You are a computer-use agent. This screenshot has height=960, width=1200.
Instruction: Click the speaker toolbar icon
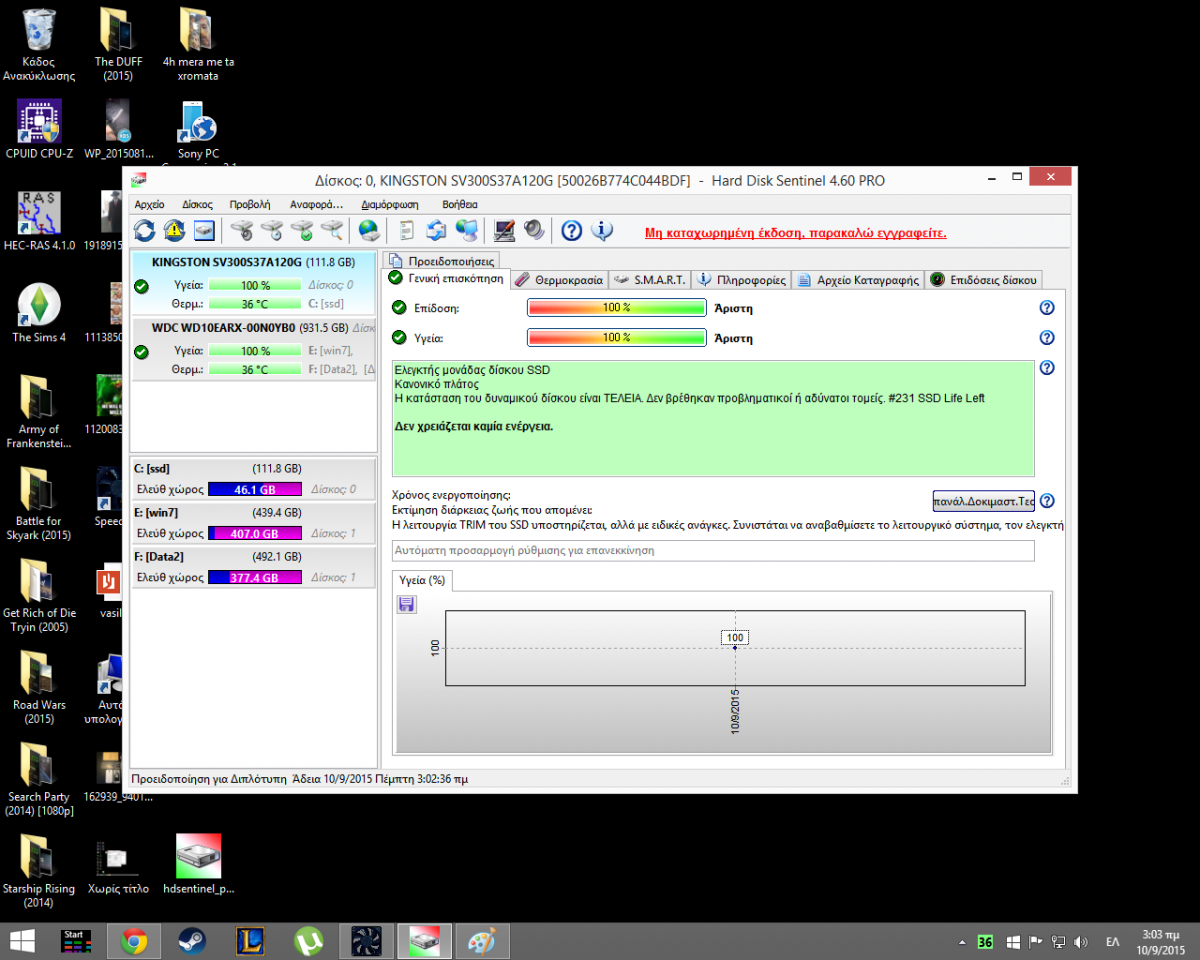534,231
